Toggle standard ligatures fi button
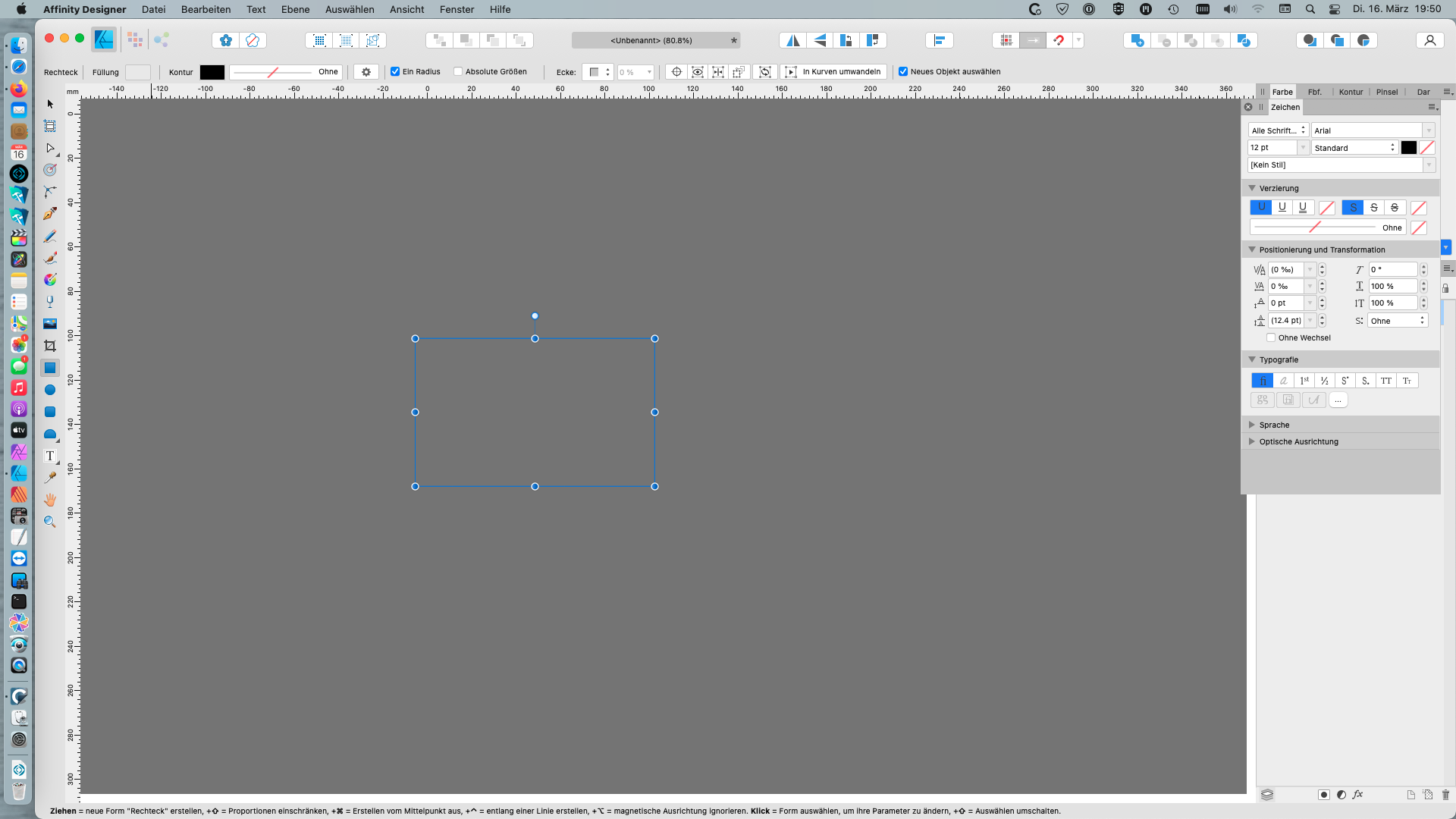This screenshot has height=819, width=1456. (1263, 381)
